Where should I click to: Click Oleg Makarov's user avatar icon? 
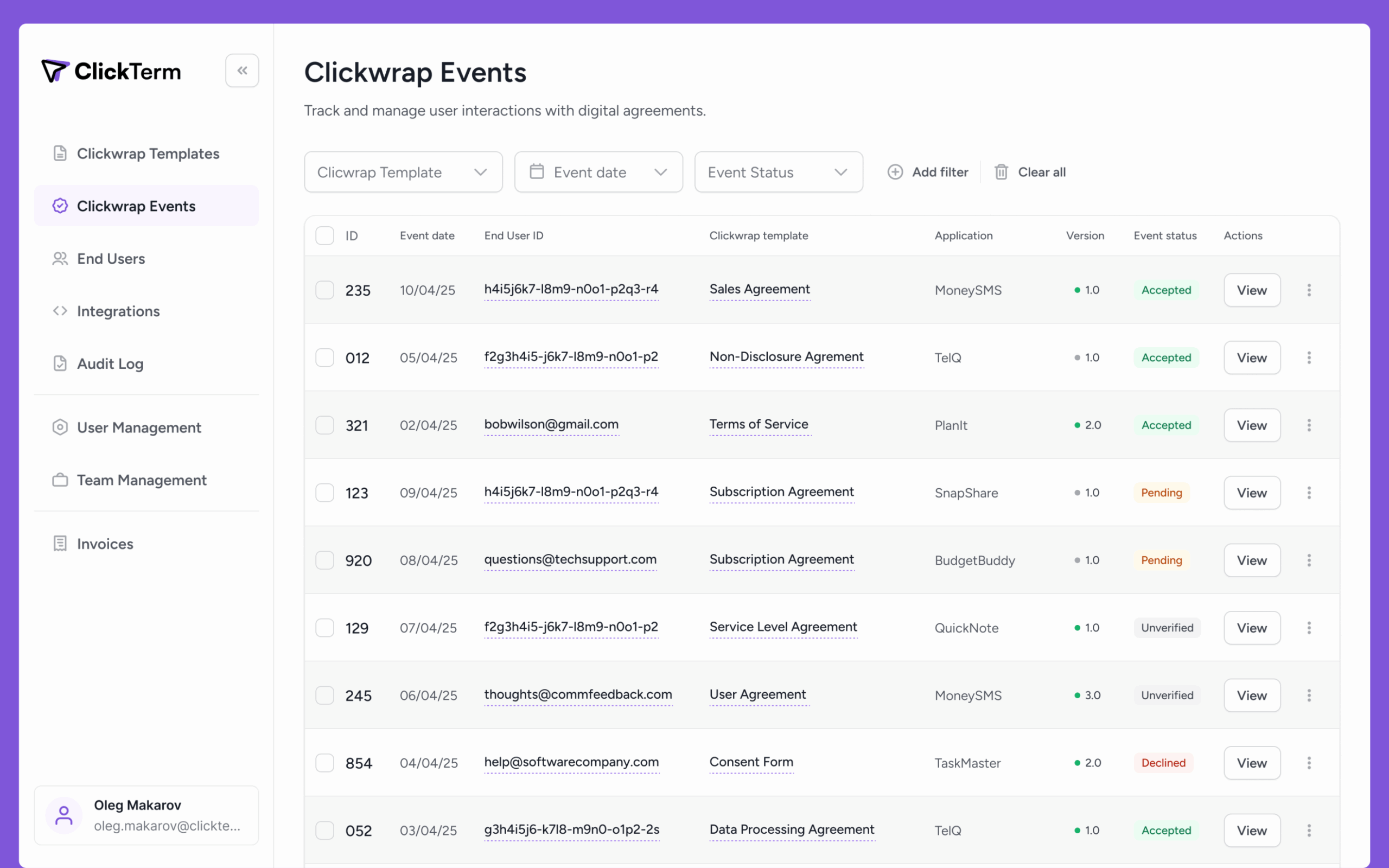(x=63, y=815)
